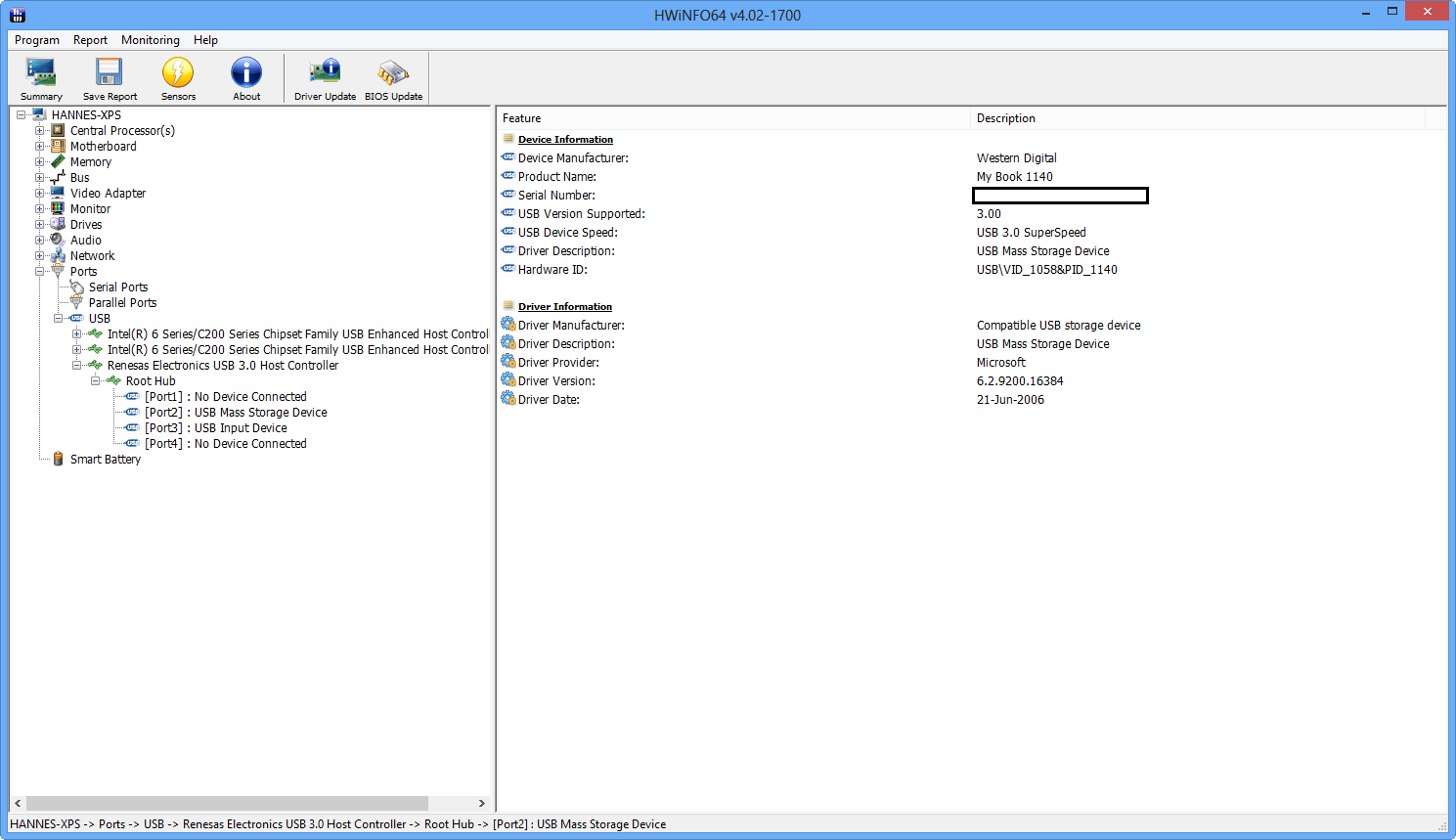This screenshot has height=840, width=1456.
Task: Select [Port4] : No Device Connected
Action: [x=226, y=443]
